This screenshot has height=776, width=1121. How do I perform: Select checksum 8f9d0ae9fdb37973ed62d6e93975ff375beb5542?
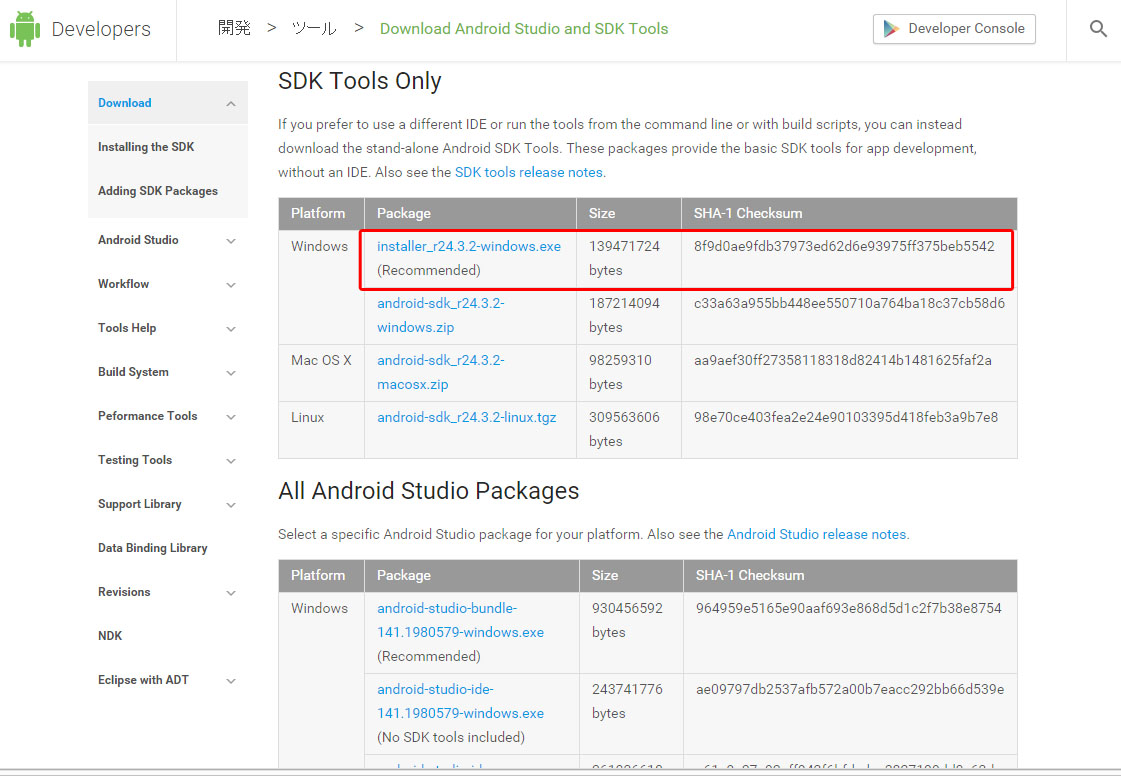pyautogui.click(x=844, y=246)
